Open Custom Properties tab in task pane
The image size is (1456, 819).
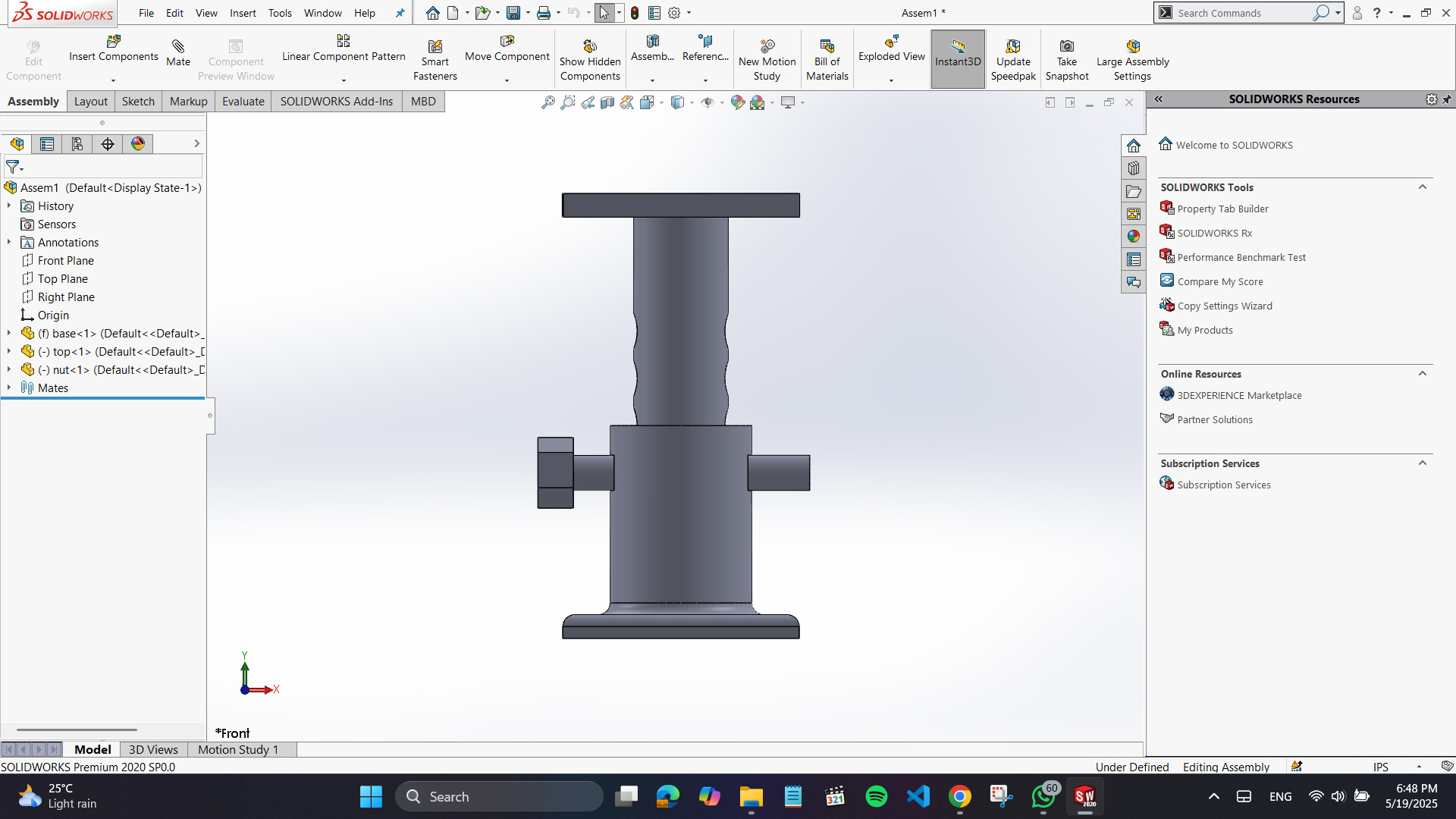[x=1133, y=259]
